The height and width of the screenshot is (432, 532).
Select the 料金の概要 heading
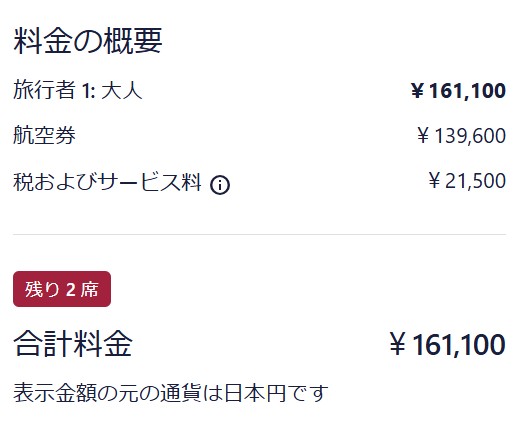[88, 41]
